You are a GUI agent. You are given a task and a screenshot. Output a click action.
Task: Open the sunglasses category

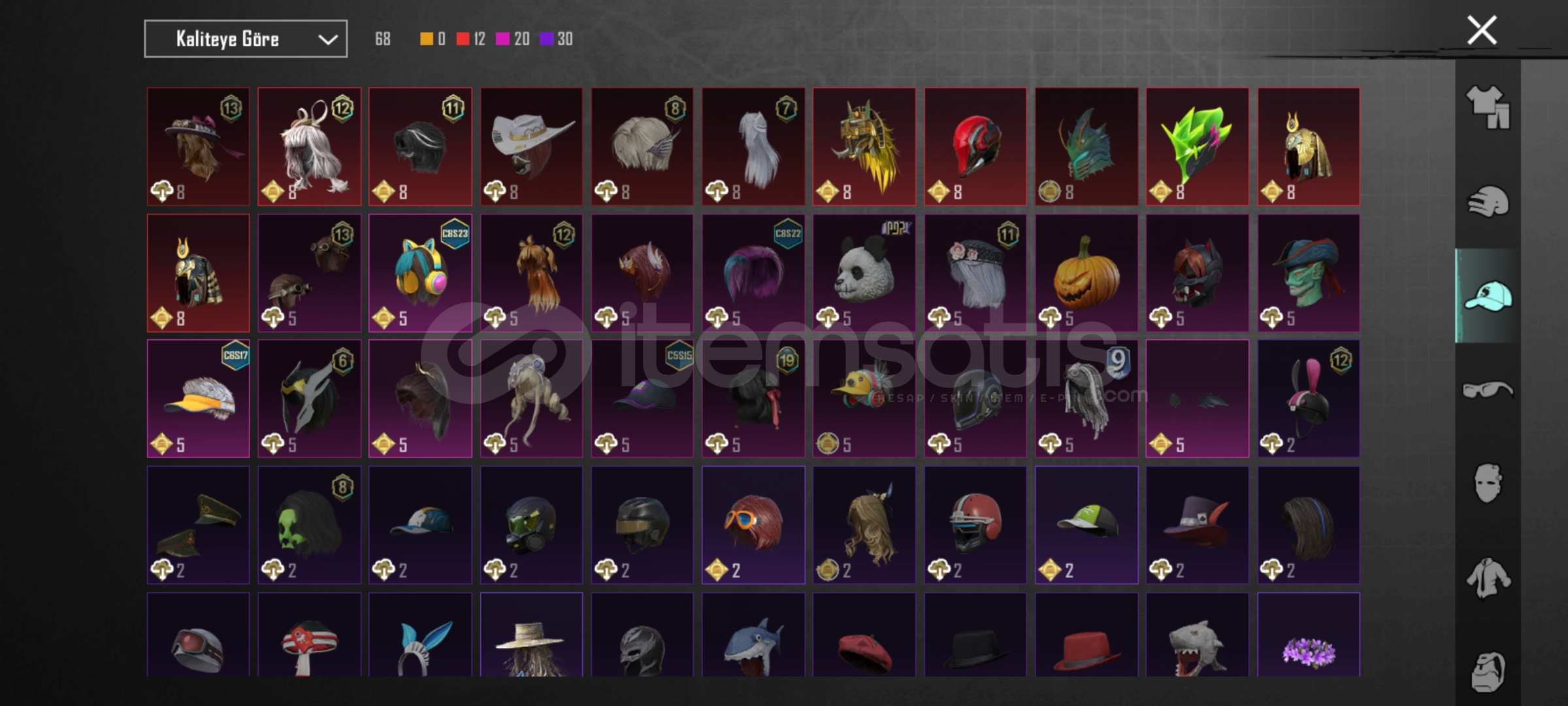click(1488, 390)
